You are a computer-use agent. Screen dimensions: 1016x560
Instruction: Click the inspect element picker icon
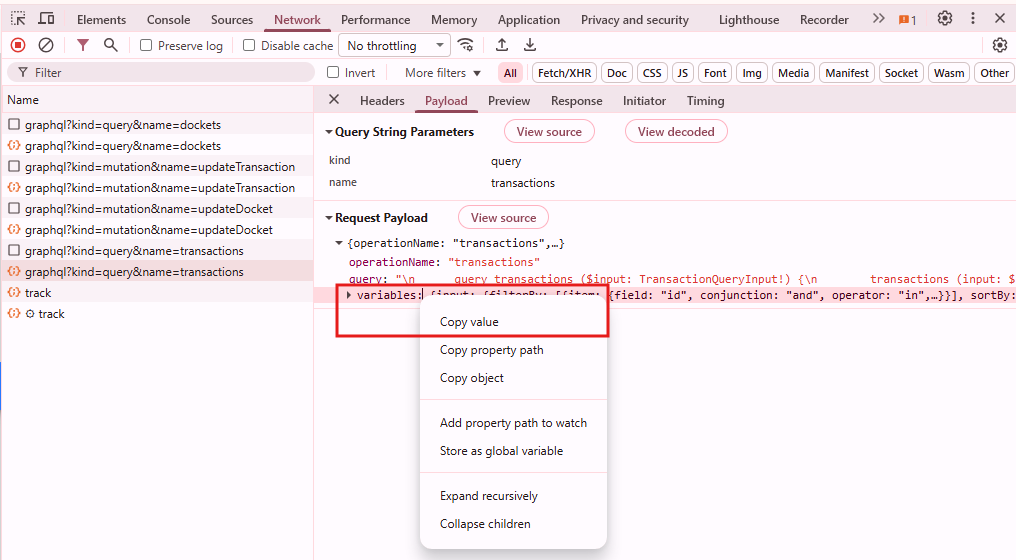(18, 19)
